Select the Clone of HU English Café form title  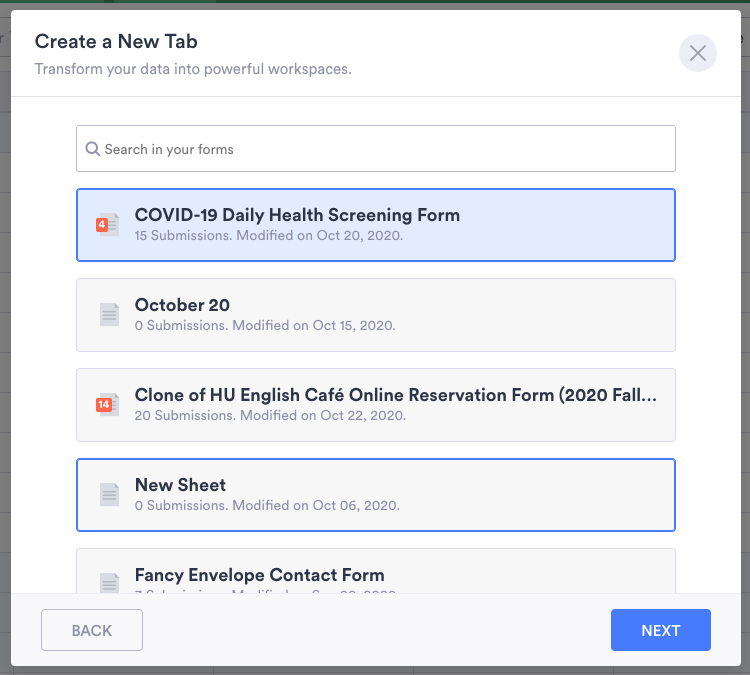(x=396, y=395)
